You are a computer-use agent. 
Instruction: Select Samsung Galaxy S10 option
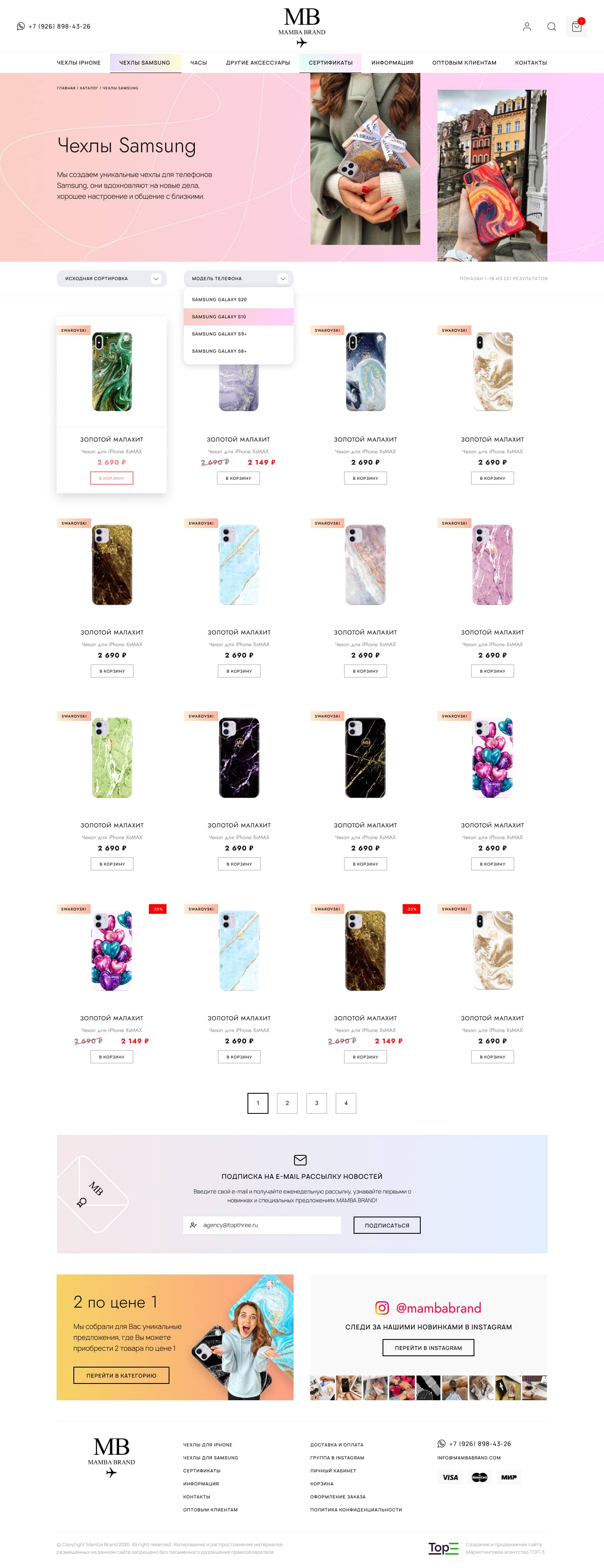click(x=238, y=317)
